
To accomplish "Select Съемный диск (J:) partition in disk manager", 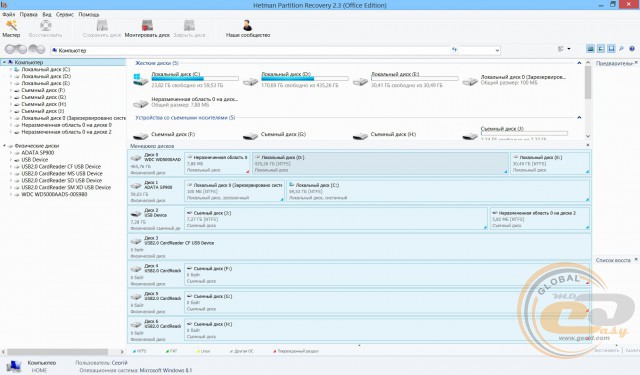I will click(x=336, y=219).
